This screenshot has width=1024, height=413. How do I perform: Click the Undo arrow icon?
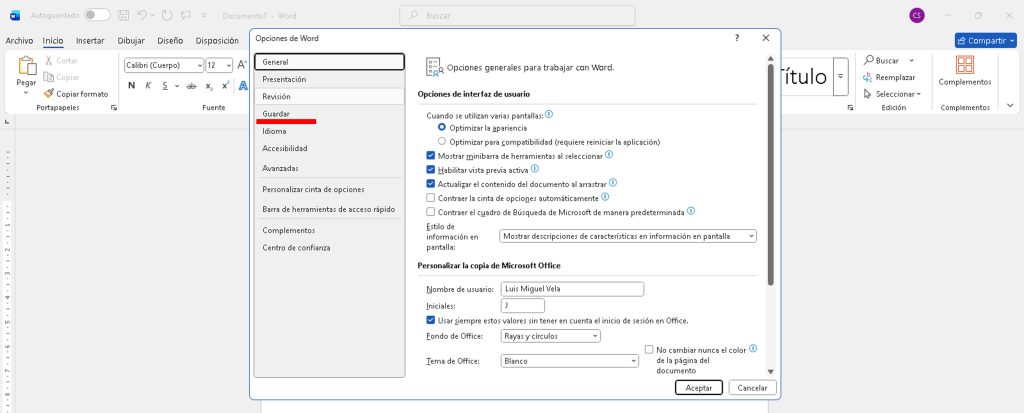142,15
